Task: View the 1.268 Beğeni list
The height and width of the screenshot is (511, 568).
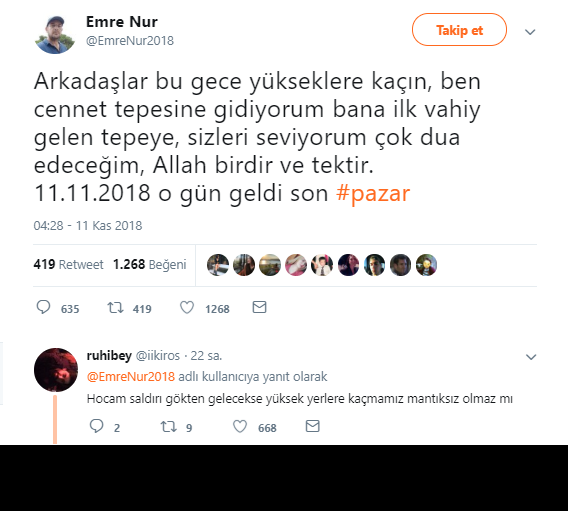Action: click(x=150, y=265)
